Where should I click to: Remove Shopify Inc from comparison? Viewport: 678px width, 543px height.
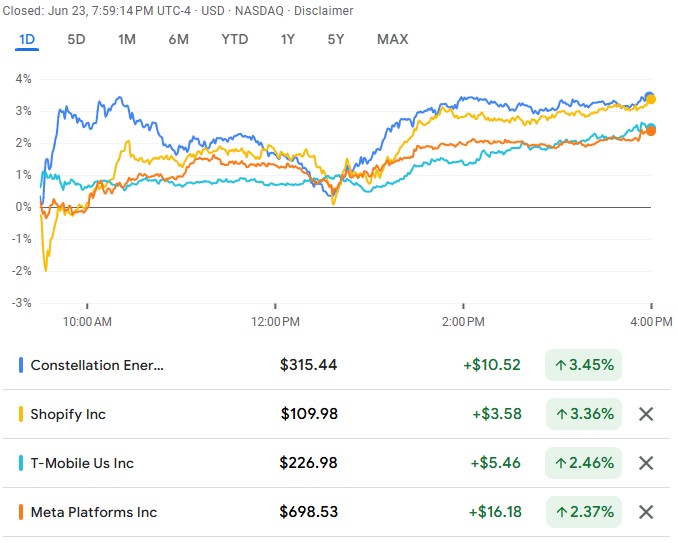pos(646,414)
